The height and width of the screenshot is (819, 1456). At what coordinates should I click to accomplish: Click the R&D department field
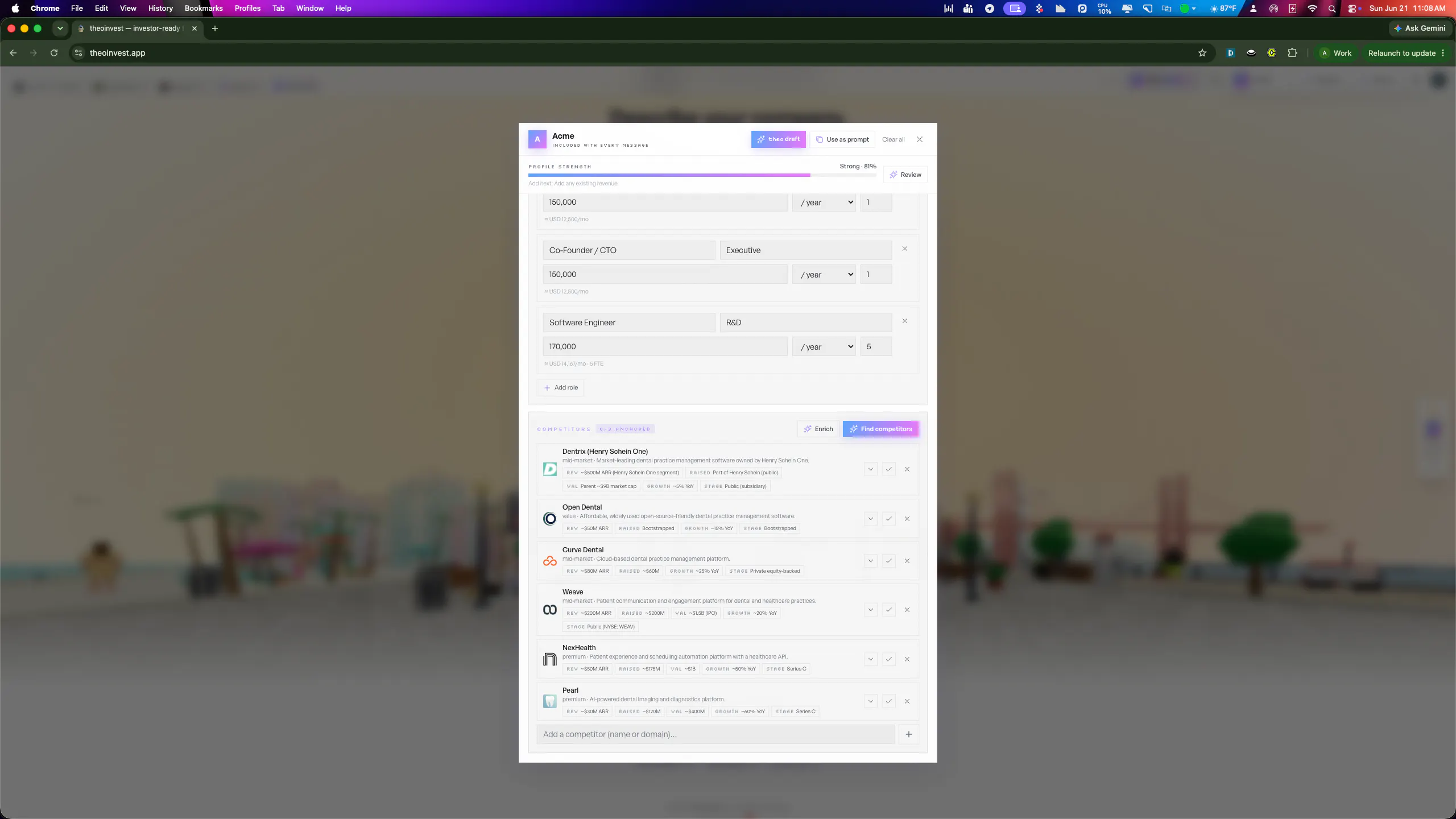[806, 322]
